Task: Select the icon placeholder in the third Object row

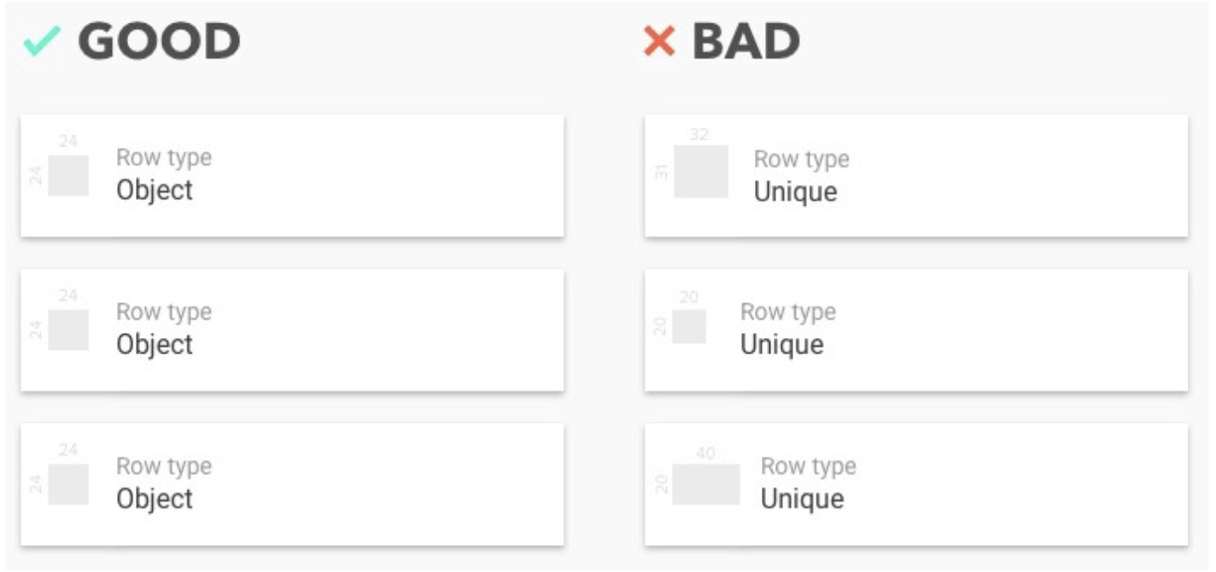Action: coord(69,484)
